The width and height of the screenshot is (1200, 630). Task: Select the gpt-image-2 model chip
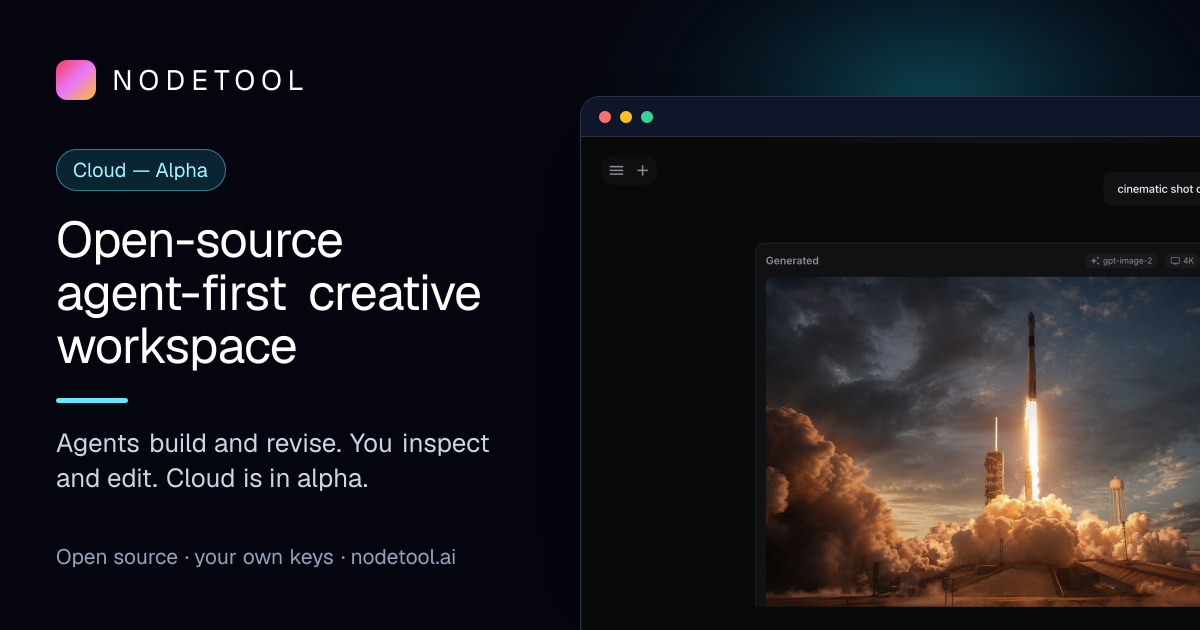[1122, 261]
